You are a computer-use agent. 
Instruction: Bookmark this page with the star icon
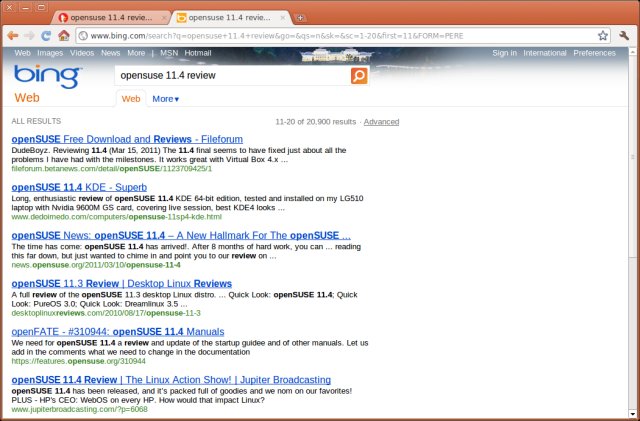(603, 36)
